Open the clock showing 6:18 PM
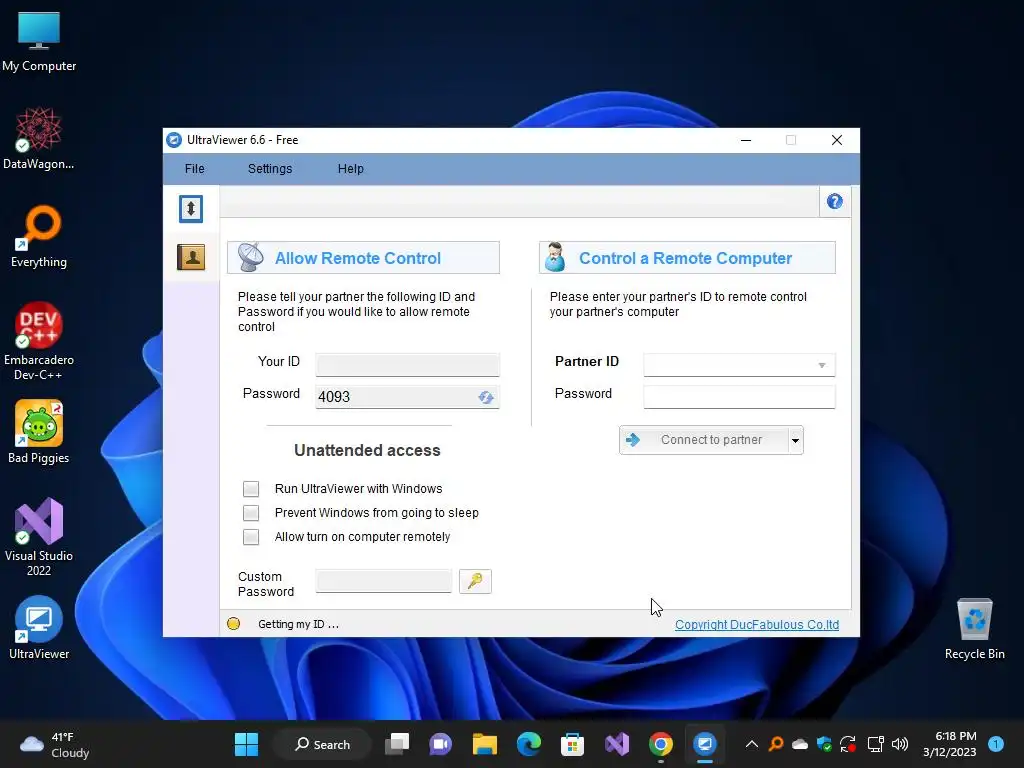1024x768 pixels. [x=950, y=744]
